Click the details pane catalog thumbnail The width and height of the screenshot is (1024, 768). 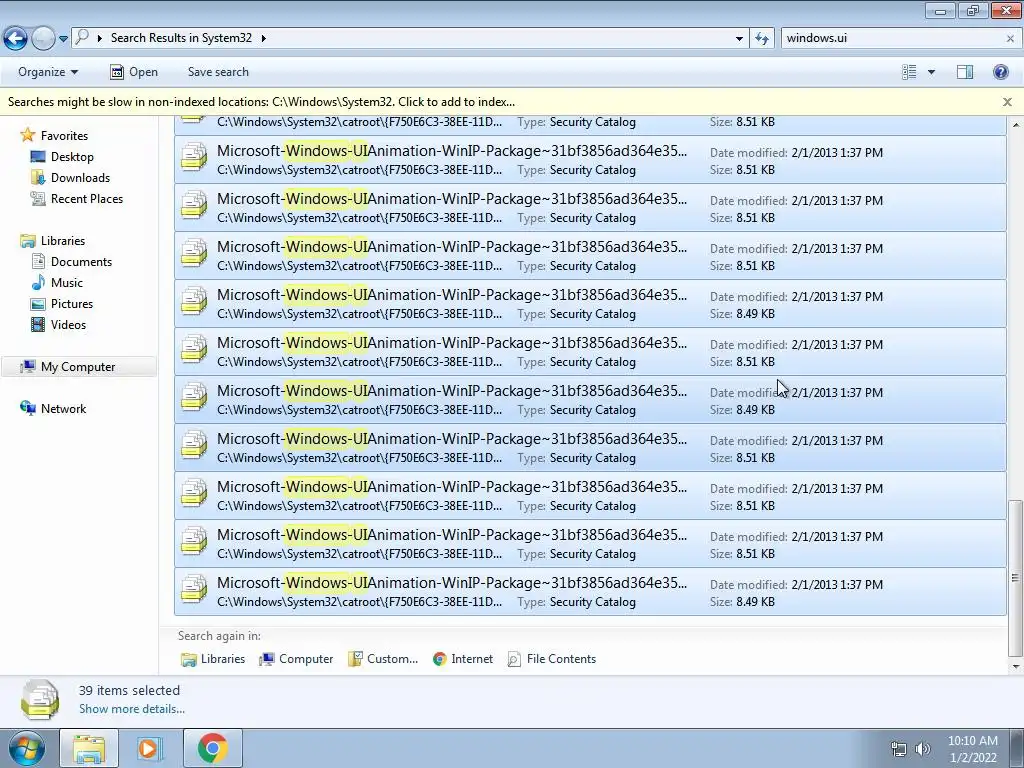(40, 699)
